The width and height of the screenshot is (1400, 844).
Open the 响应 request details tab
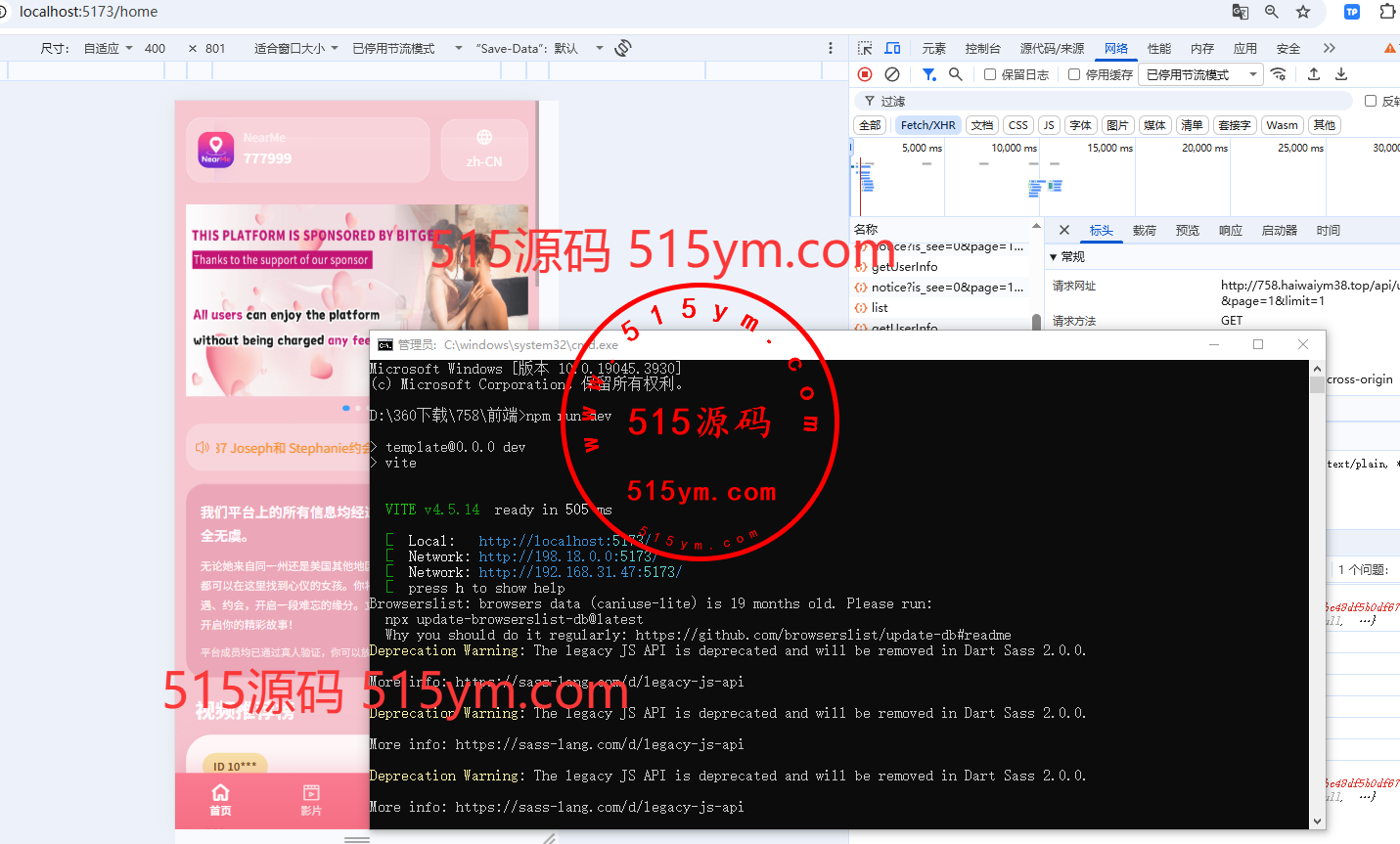[1231, 231]
